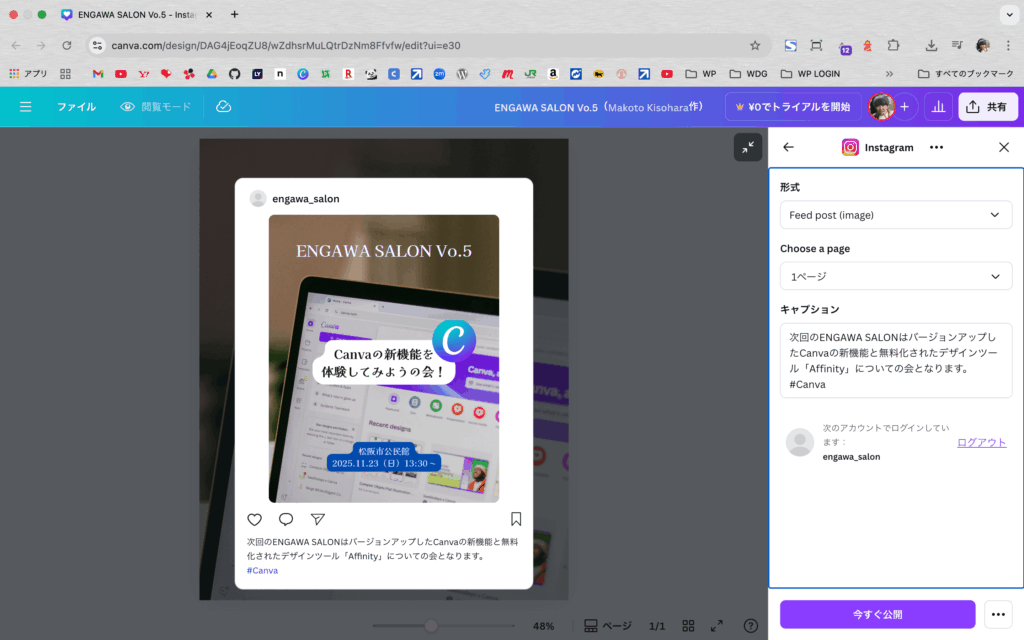The width and height of the screenshot is (1024, 640).
Task: Click the ログアウト link
Action: point(981,442)
